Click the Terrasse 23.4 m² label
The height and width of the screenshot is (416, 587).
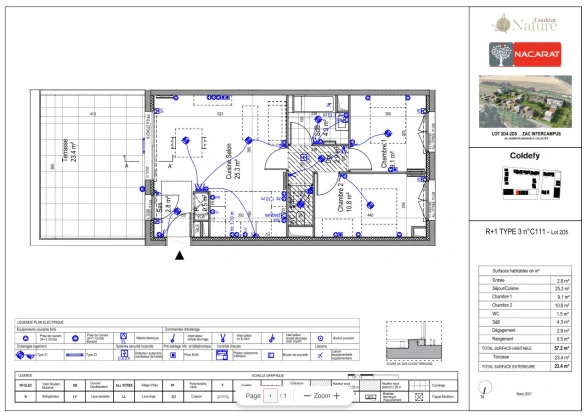point(70,151)
